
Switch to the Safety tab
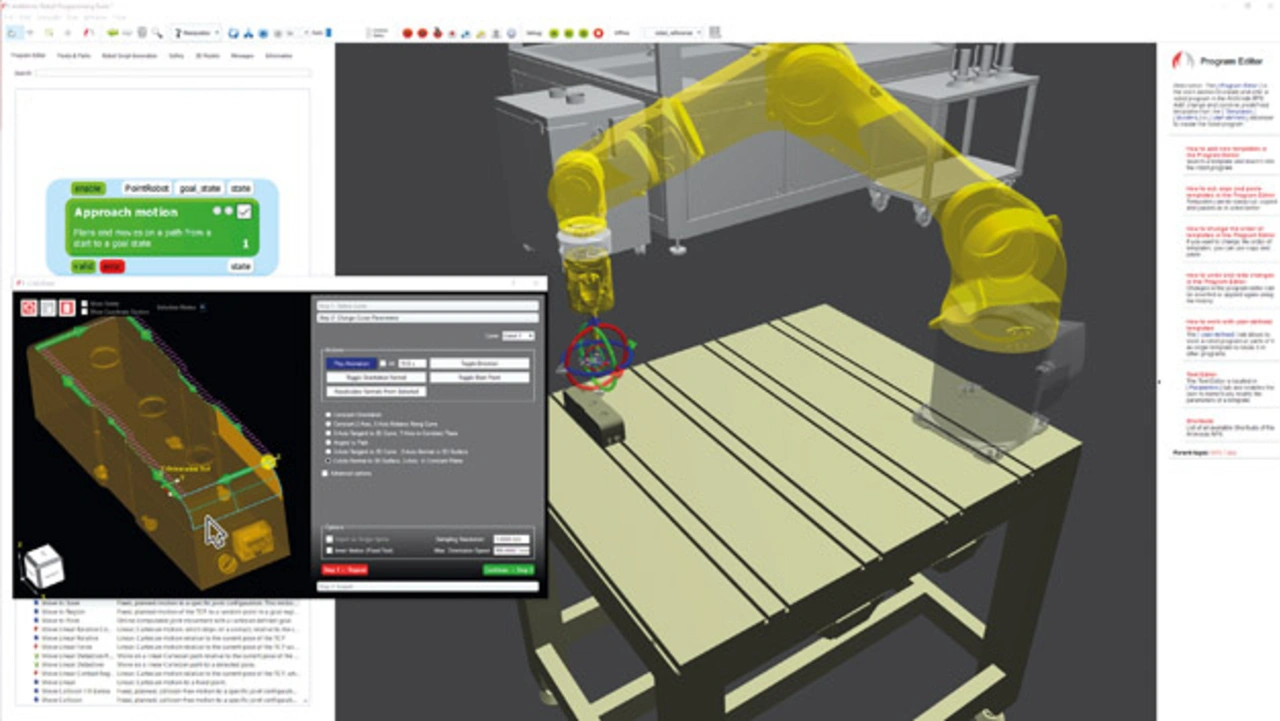pyautogui.click(x=177, y=56)
